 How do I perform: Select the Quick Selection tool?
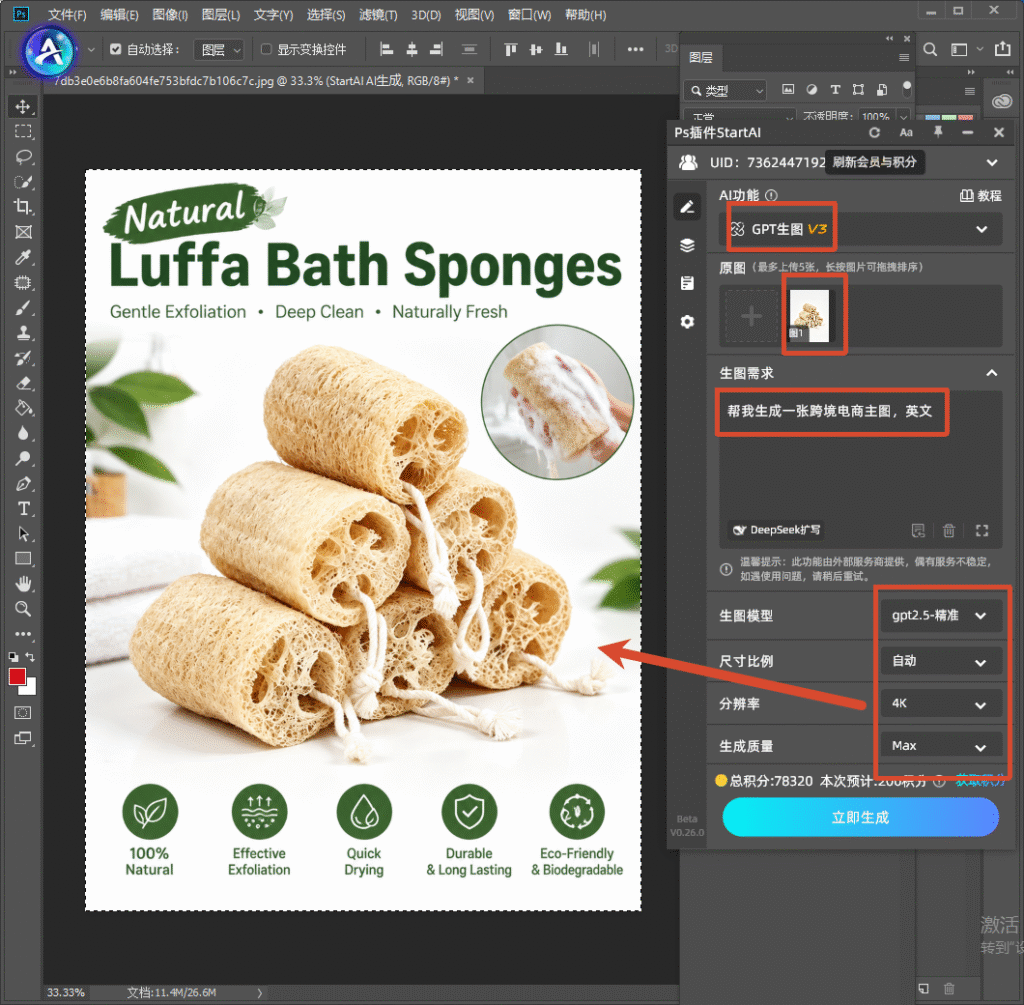tap(23, 182)
